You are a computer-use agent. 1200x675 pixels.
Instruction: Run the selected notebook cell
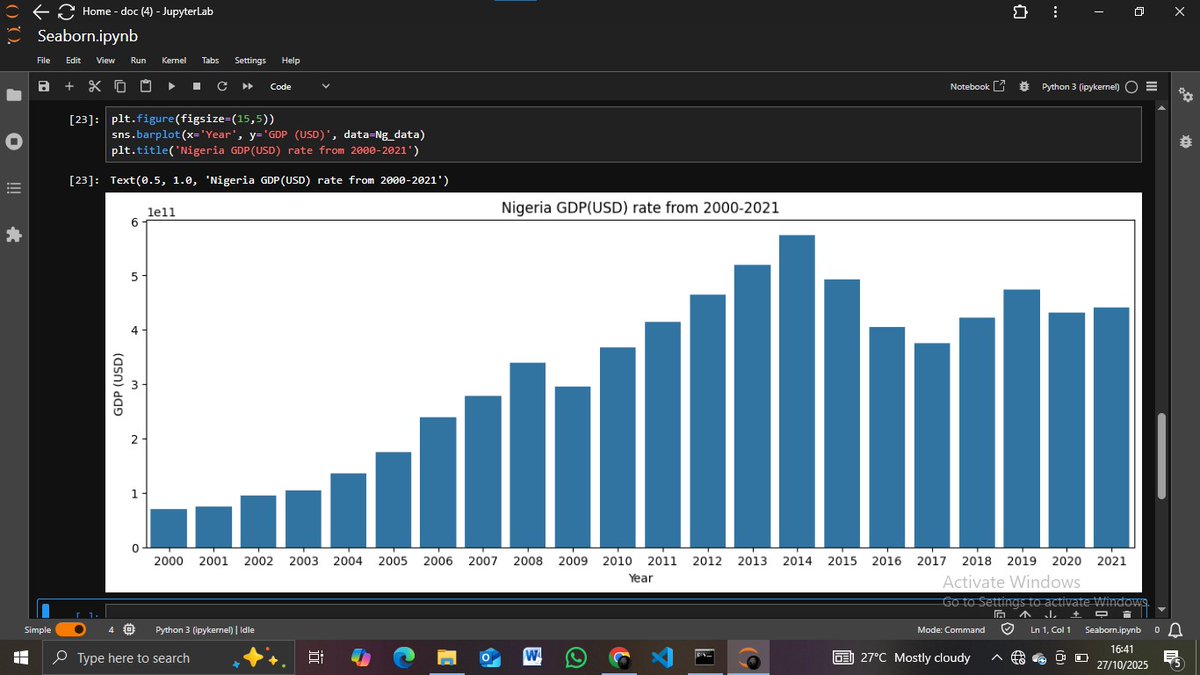(x=170, y=86)
